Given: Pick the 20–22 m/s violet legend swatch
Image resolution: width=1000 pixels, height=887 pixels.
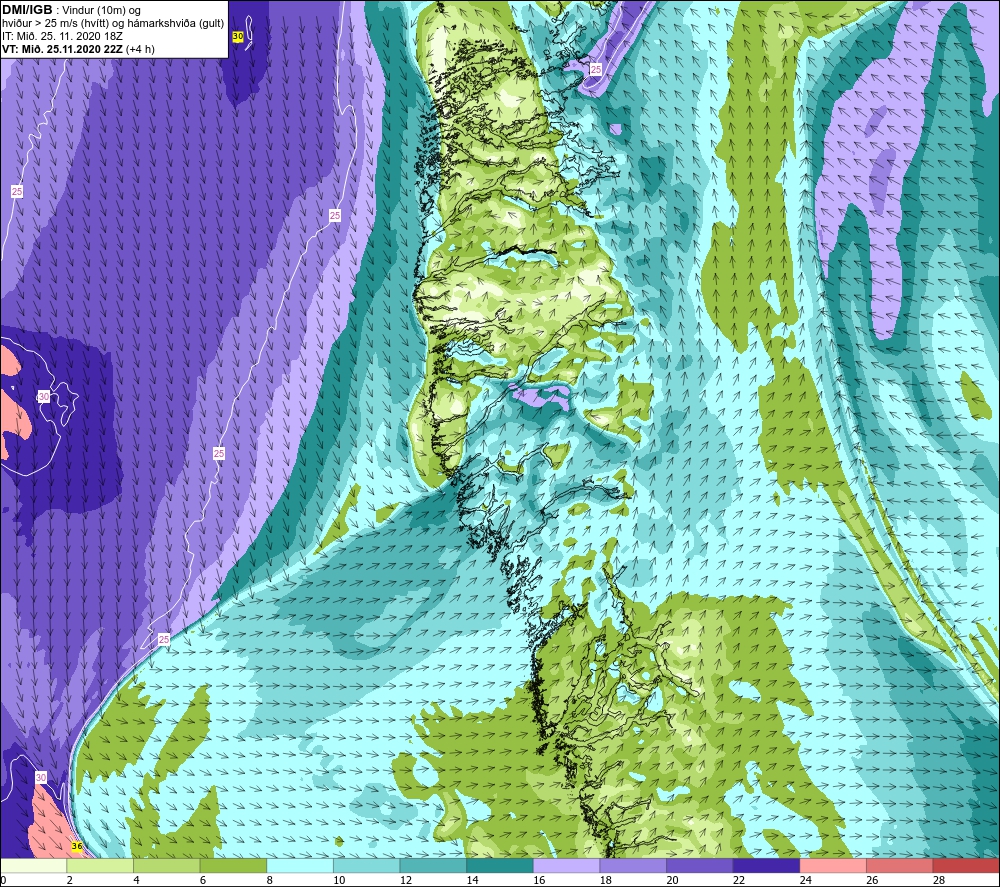Looking at the screenshot, I should (x=700, y=866).
